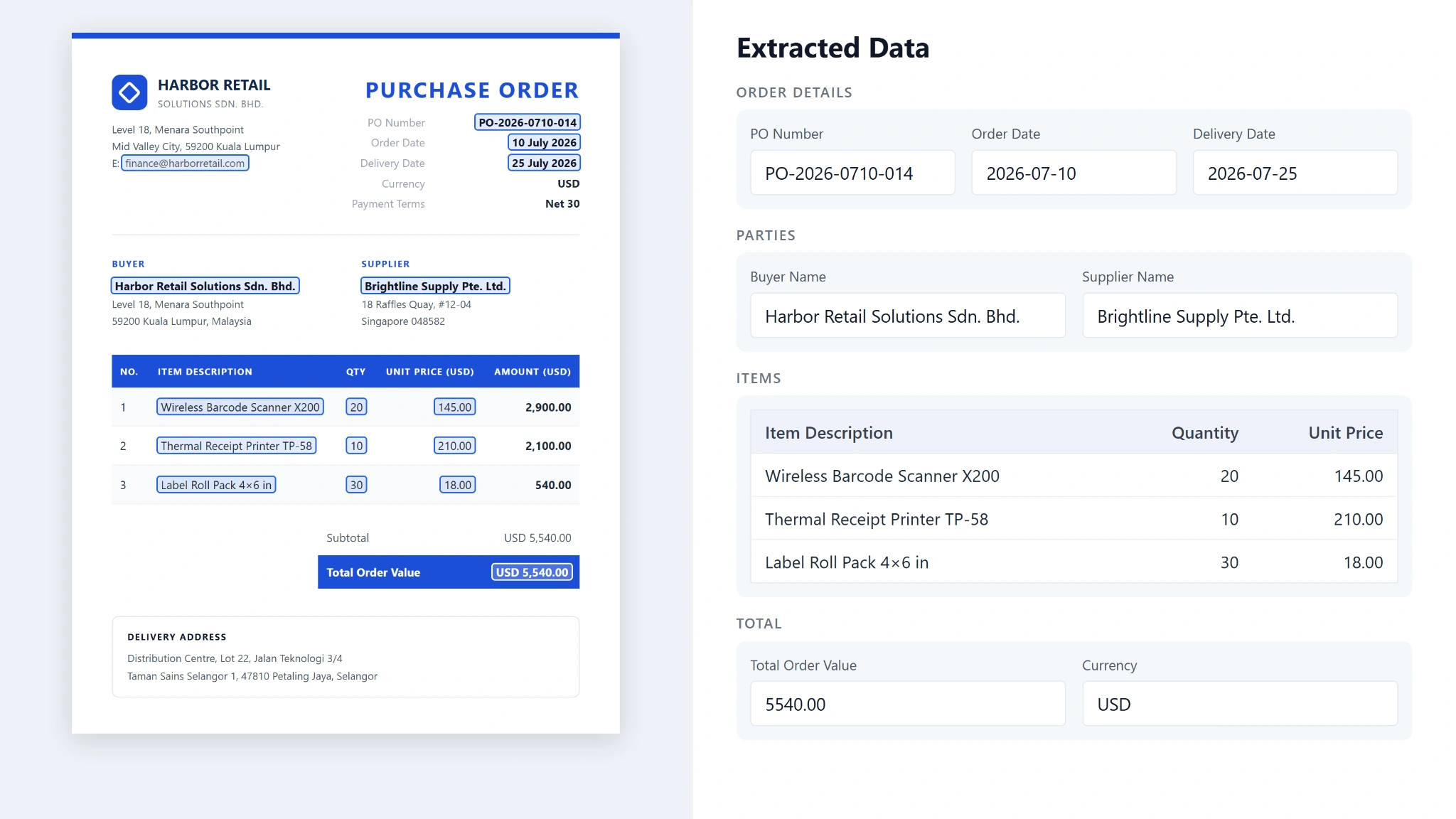Viewport: 1456px width, 819px height.
Task: Click the highlighted buyer Harbor Retail Solutions Sdn. Bhd.
Action: tap(205, 286)
